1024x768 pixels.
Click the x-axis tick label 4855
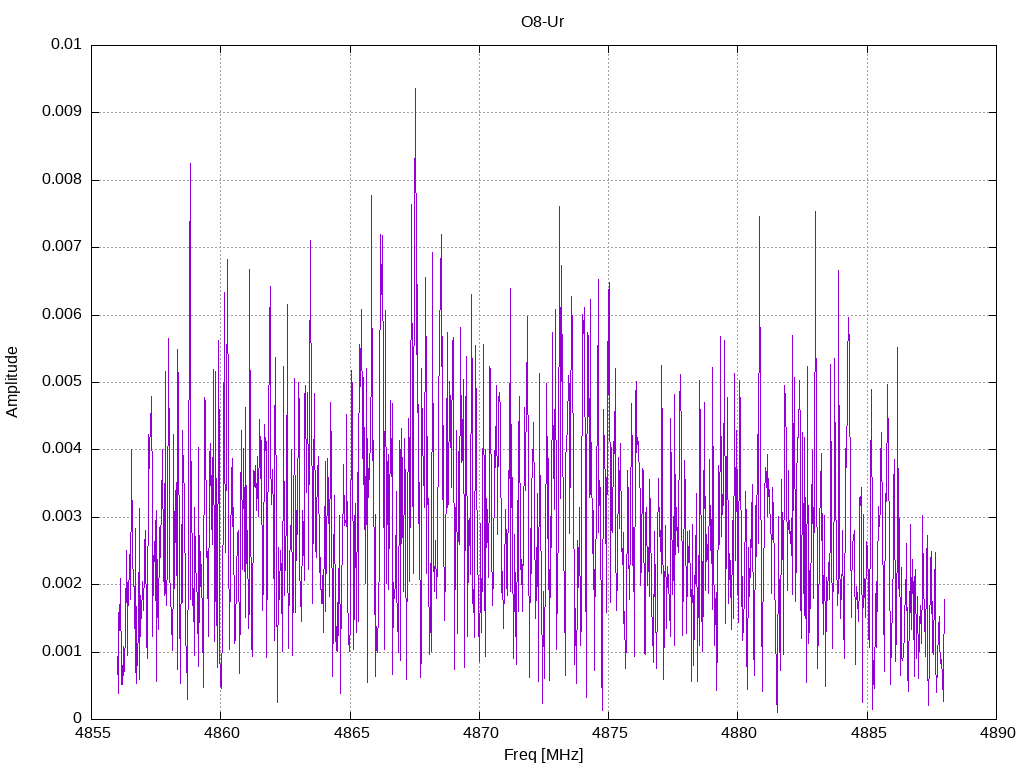92,733
